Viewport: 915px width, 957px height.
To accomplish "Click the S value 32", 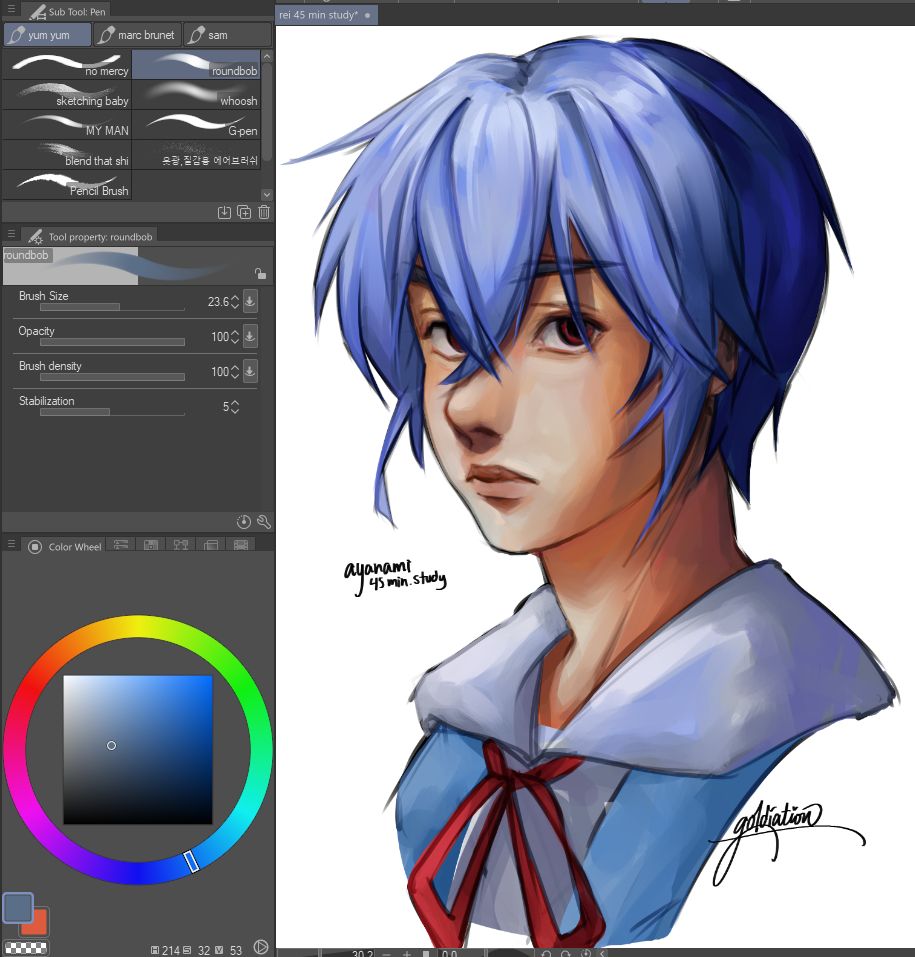I will [x=204, y=950].
